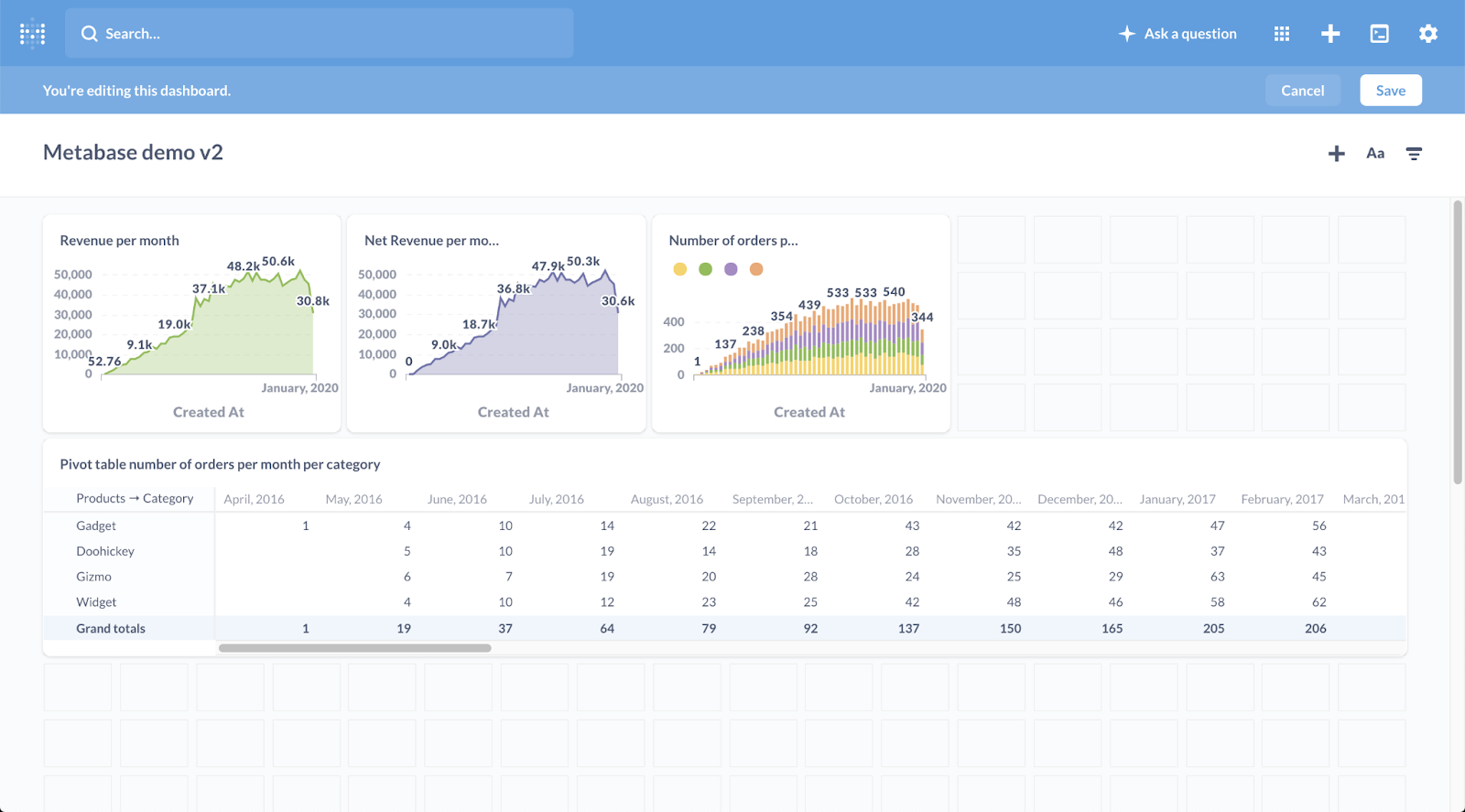The height and width of the screenshot is (812, 1465).
Task: Click the April, 2016 column header
Action: [254, 499]
